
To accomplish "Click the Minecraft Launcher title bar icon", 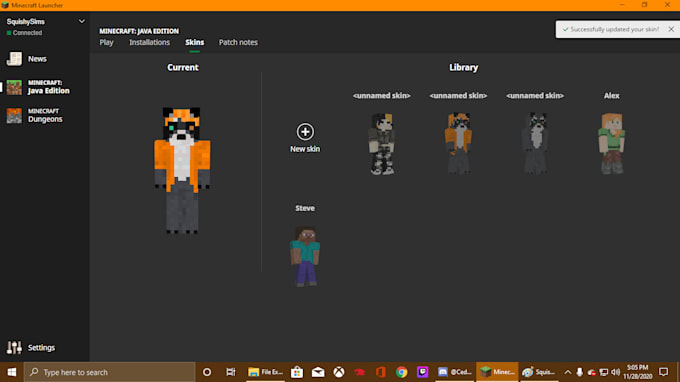I will (x=5, y=5).
